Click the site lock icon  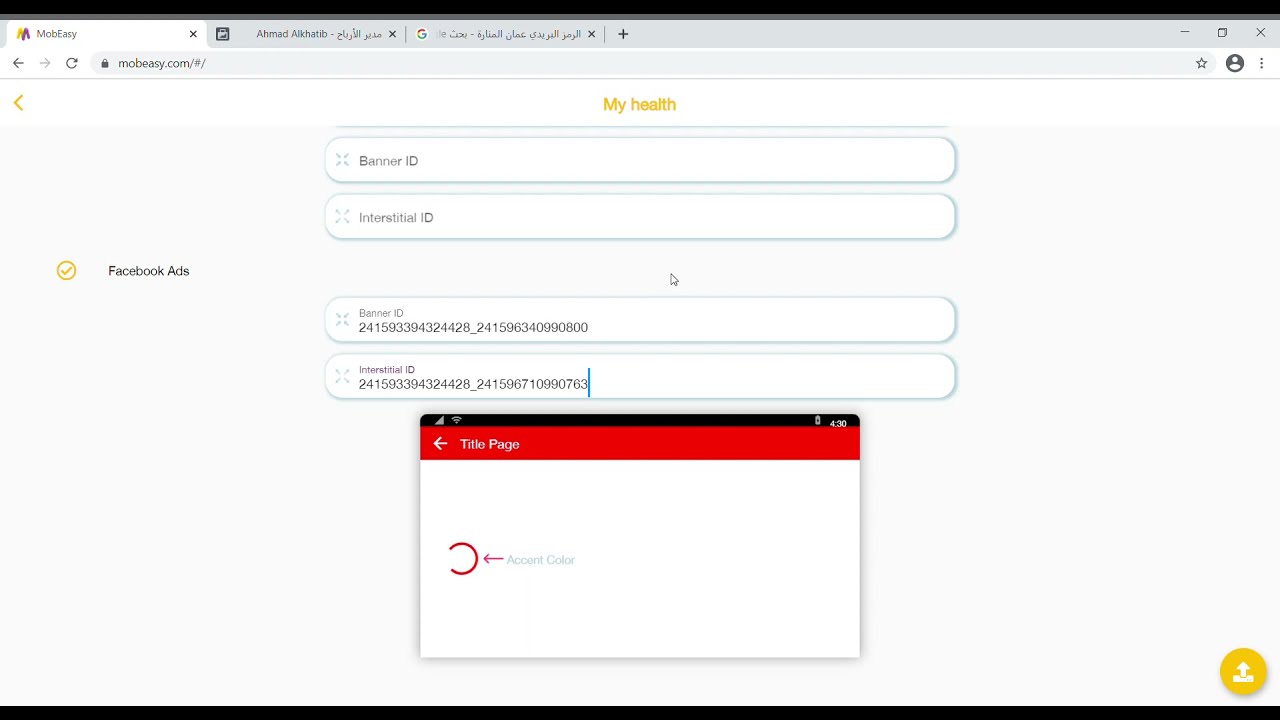click(x=104, y=63)
